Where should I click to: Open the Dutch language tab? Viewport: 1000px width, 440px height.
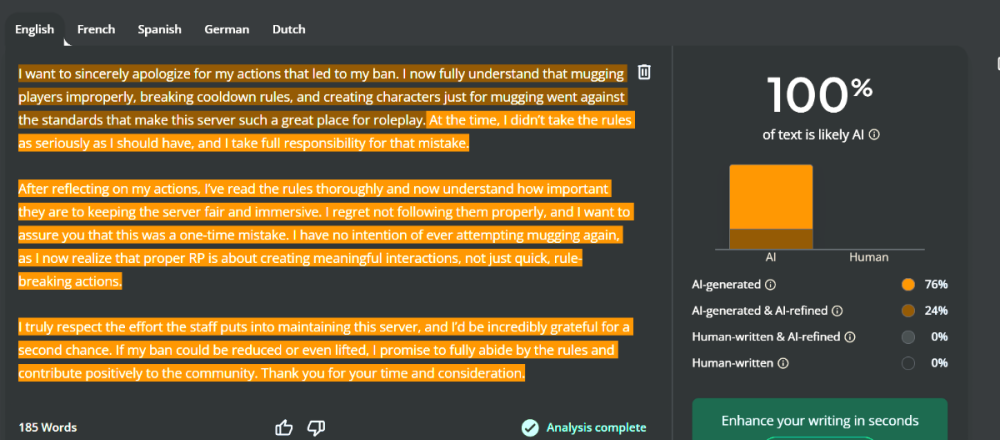289,30
